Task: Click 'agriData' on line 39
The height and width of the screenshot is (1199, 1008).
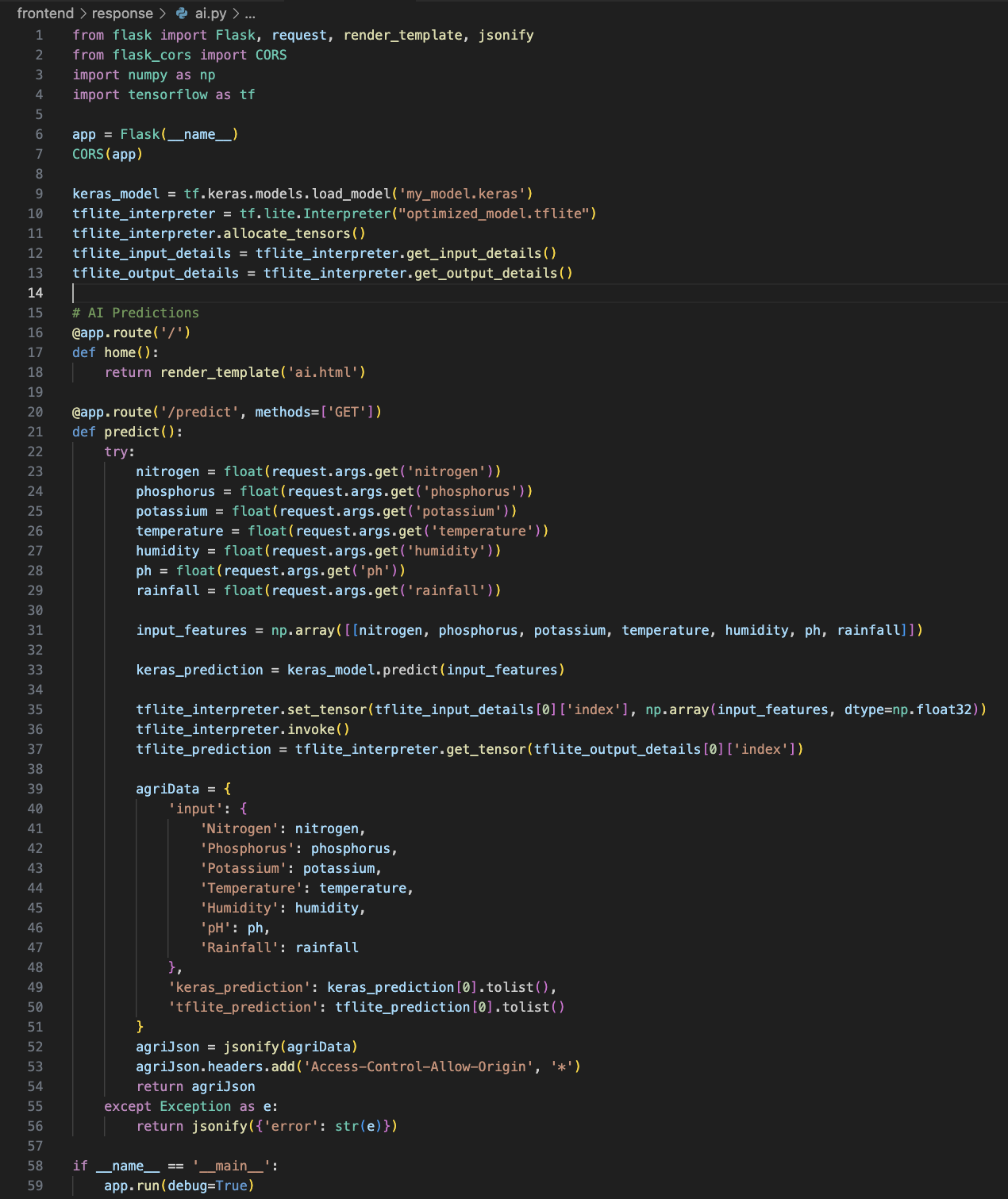Action: pyautogui.click(x=167, y=789)
